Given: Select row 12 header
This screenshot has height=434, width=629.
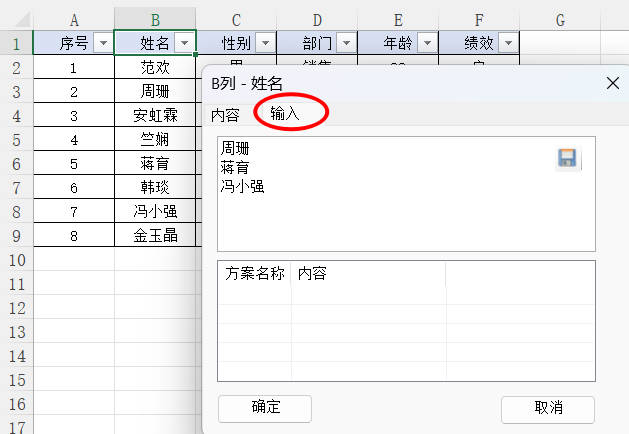Looking at the screenshot, I should pyautogui.click(x=16, y=308).
